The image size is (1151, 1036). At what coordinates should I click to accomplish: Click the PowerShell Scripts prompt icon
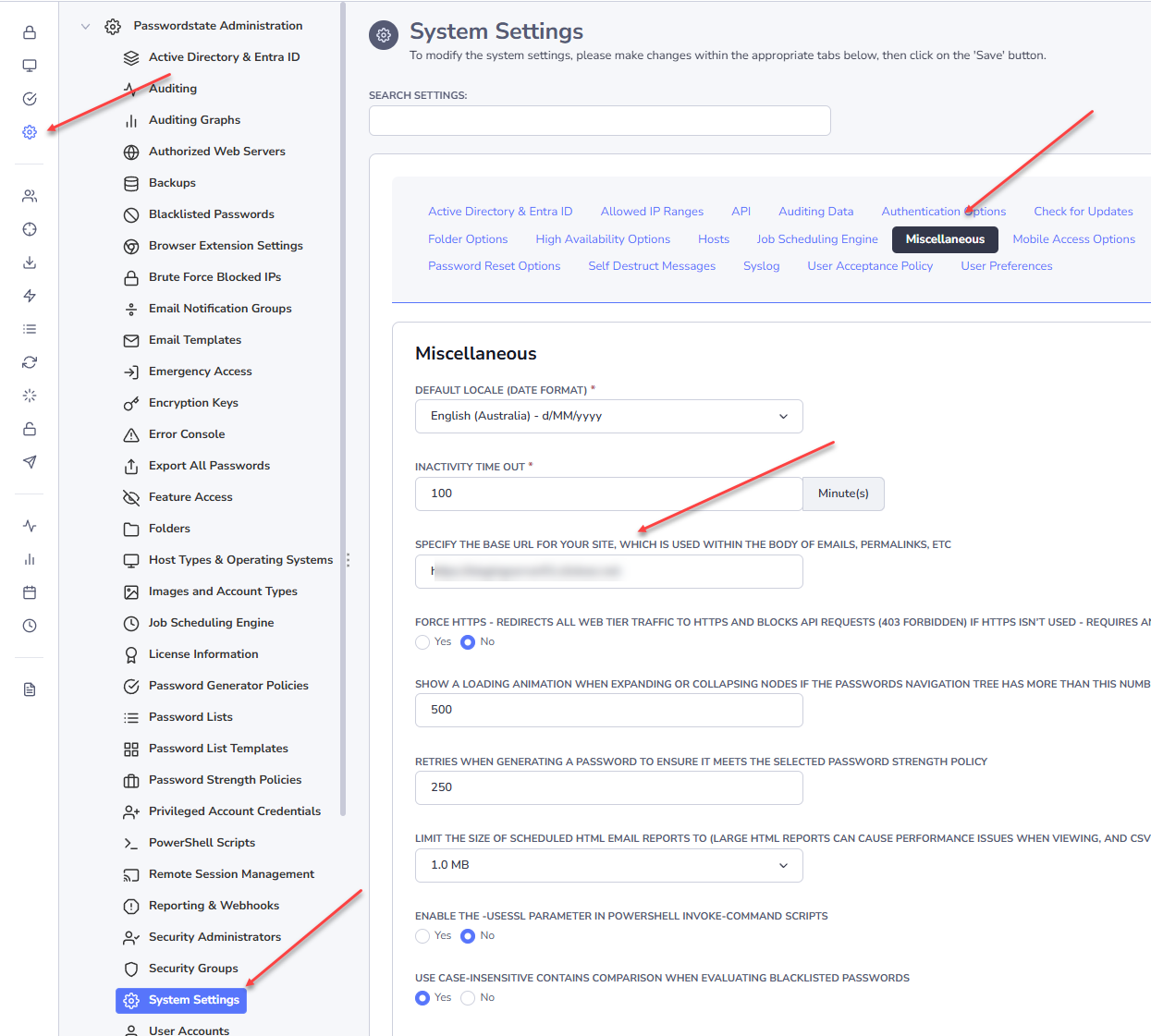click(131, 843)
